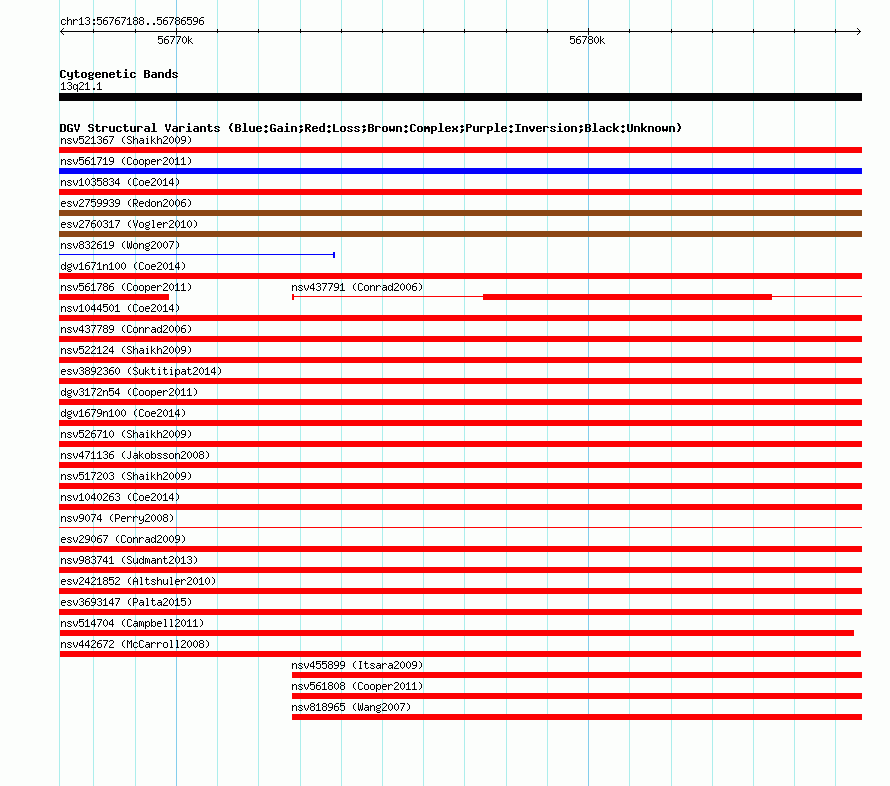Screen dimensions: 890x786
Task: Open variant nsv455899 (Itsara2009) label
Action: [357, 665]
